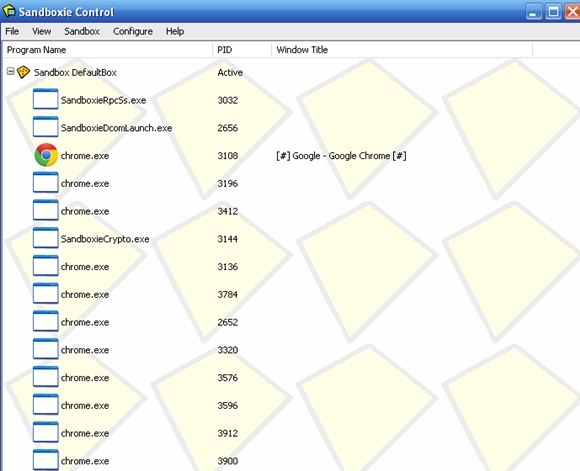The height and width of the screenshot is (471, 580).
Task: Click the PID value 3912
Action: [x=227, y=433]
